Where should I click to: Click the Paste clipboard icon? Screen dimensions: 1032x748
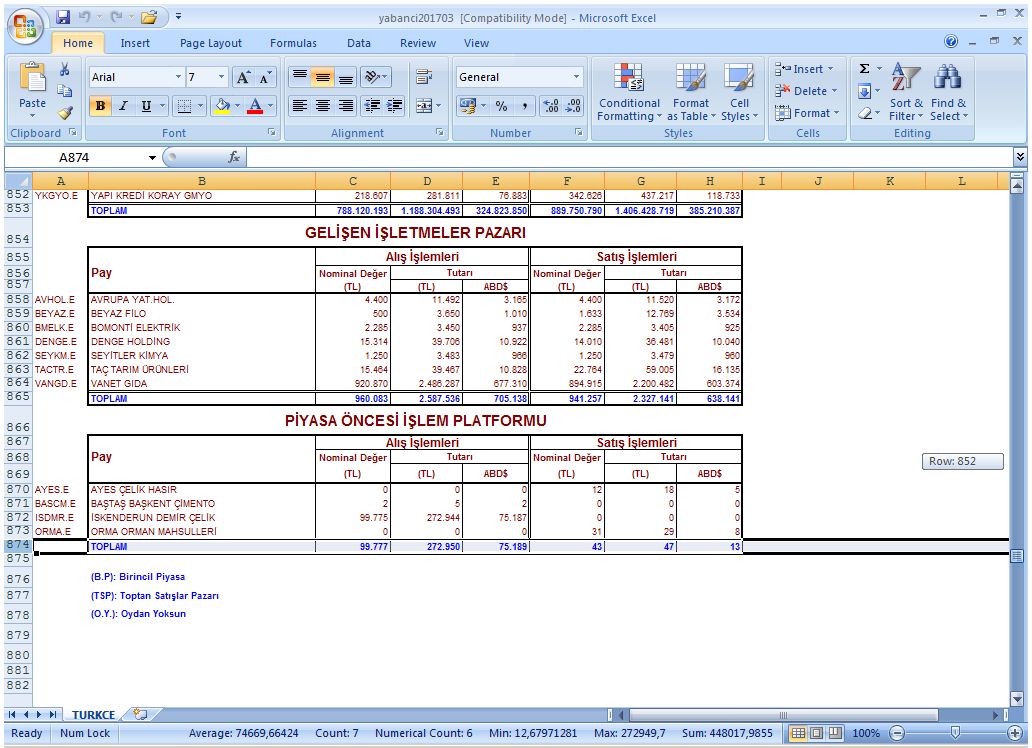(32, 78)
